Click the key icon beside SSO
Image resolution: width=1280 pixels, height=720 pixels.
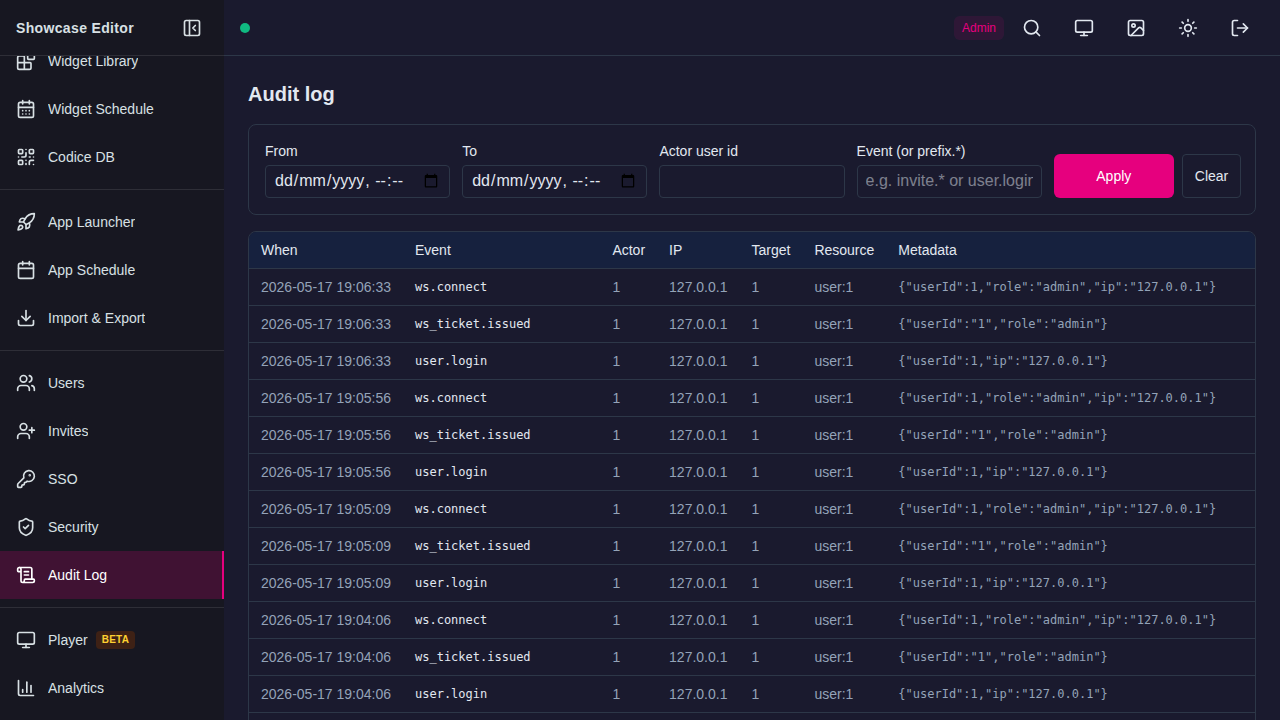point(26,479)
